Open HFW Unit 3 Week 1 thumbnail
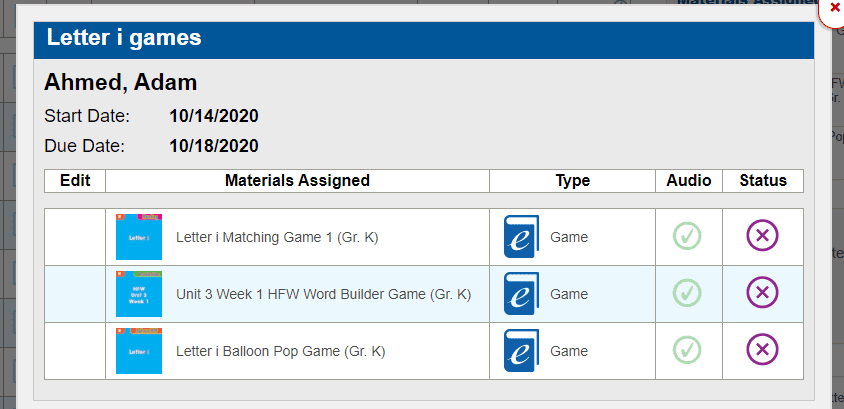844x409 pixels. (x=139, y=294)
